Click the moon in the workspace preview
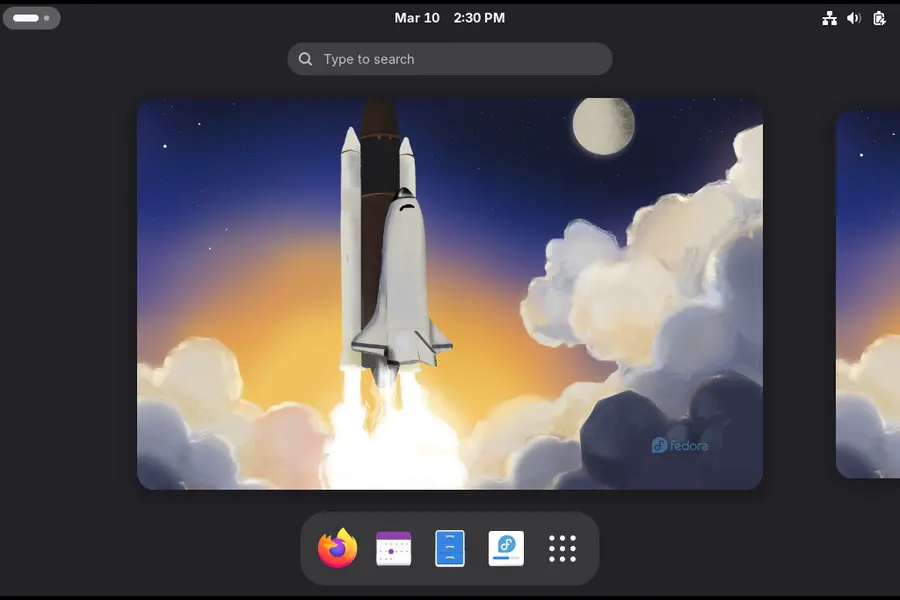 (605, 123)
